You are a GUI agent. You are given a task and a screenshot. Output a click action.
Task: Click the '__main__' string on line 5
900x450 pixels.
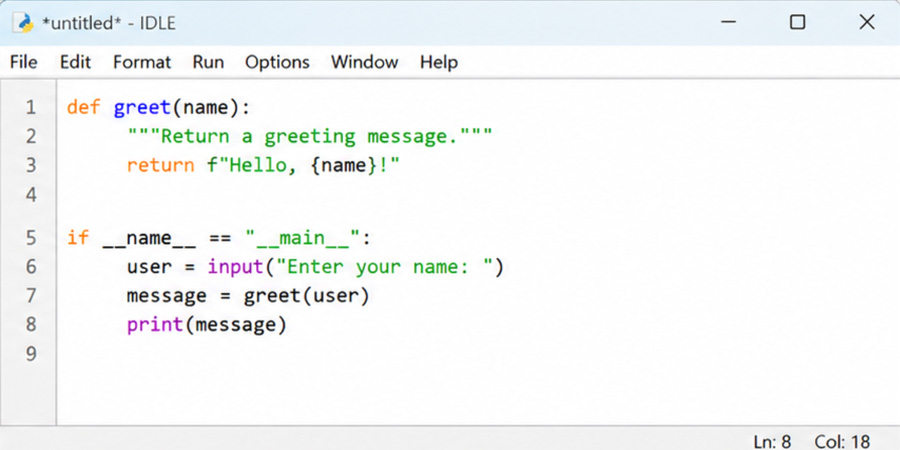[x=302, y=238]
